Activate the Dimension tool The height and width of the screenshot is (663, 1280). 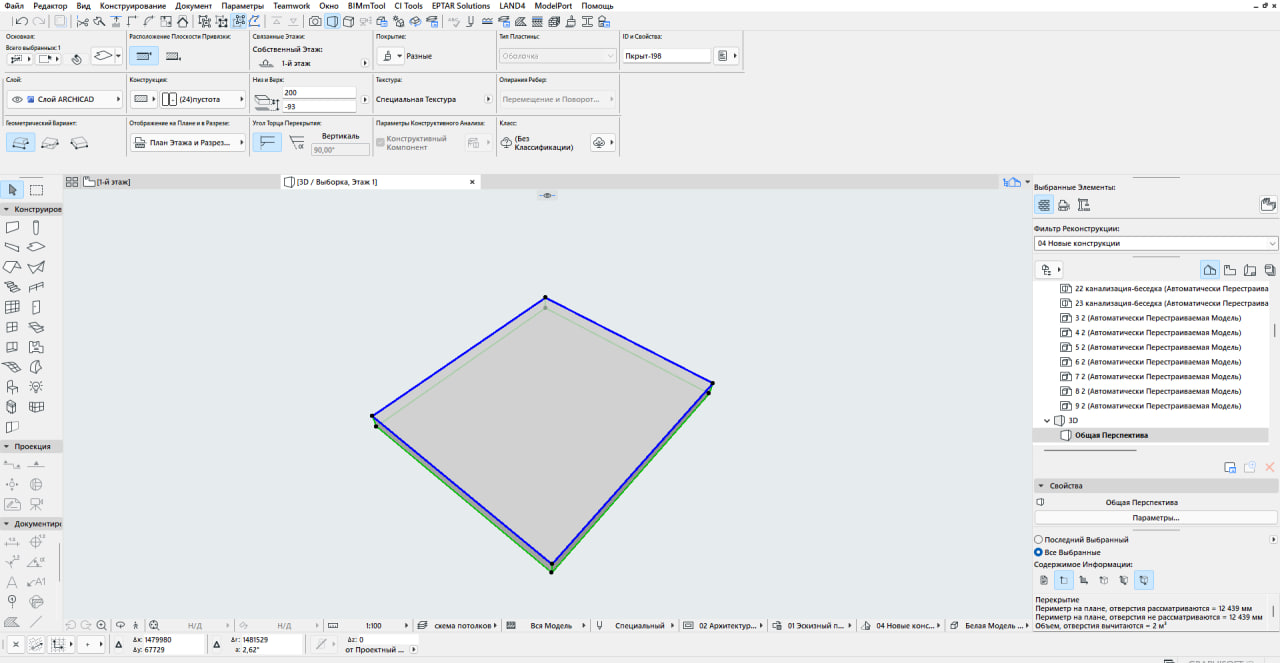[13, 541]
